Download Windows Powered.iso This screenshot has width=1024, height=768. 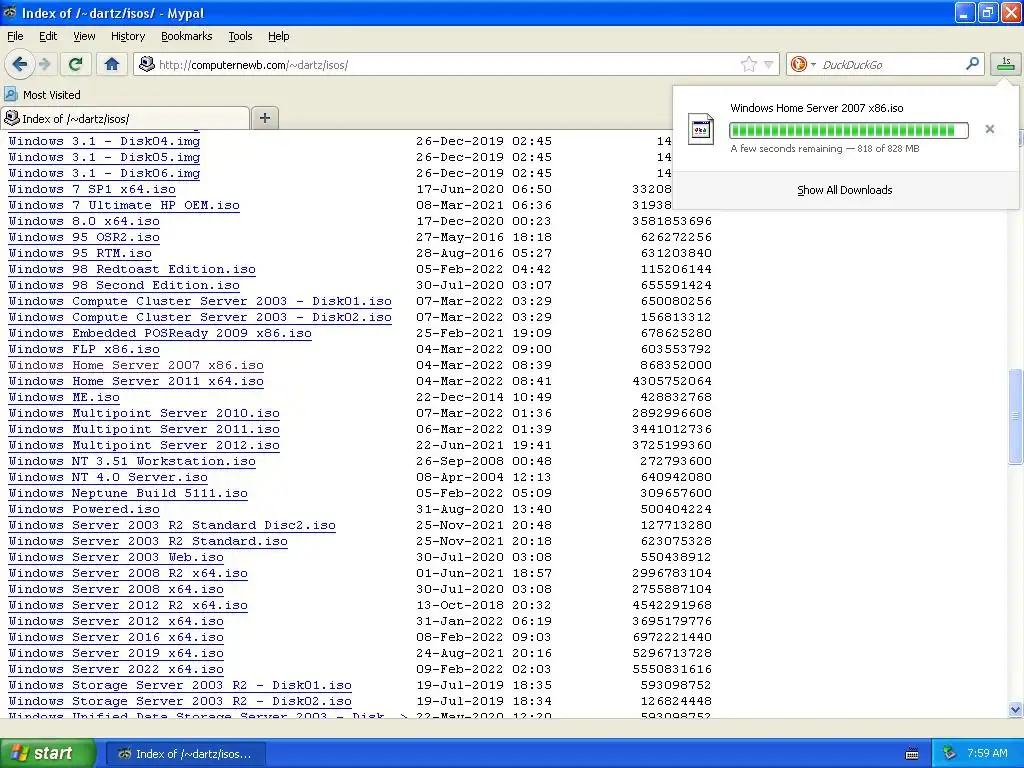pyautogui.click(x=84, y=509)
